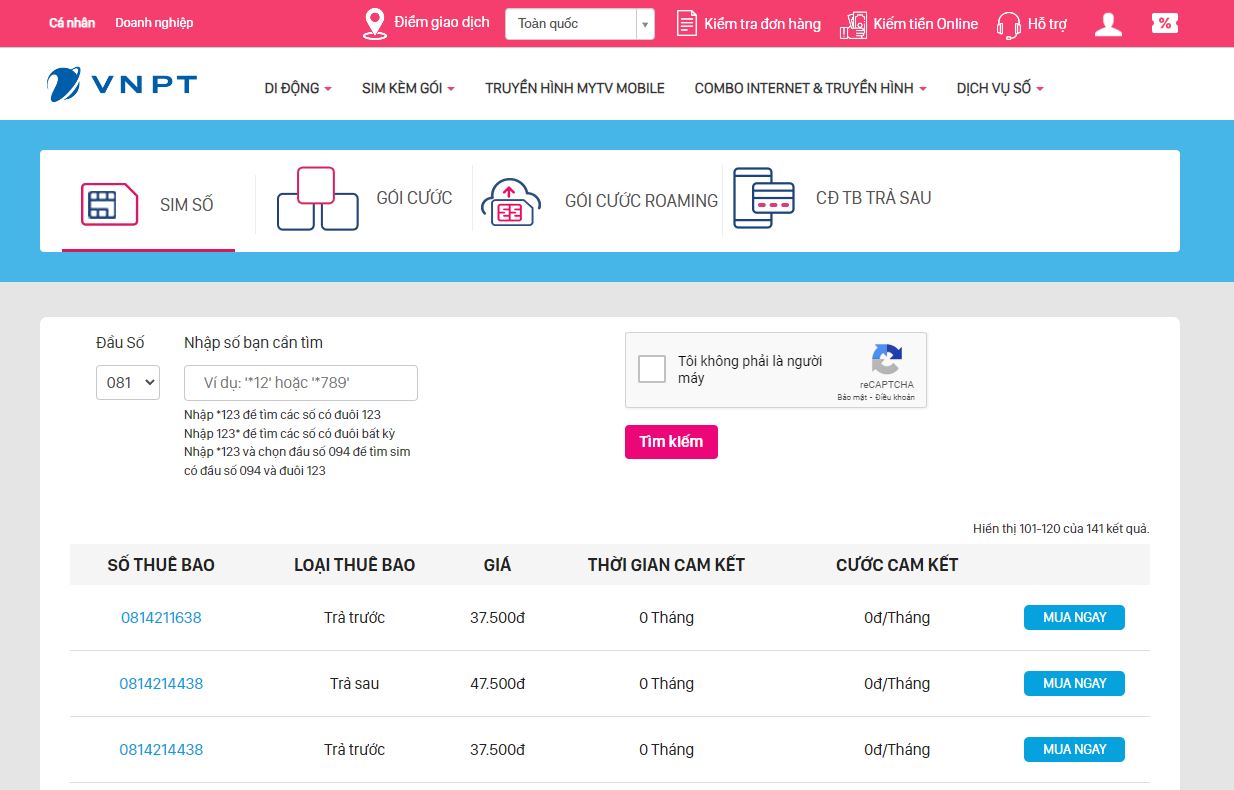Open the Đầu Số 081 prefix dropdown
The height and width of the screenshot is (790, 1234).
pos(128,382)
